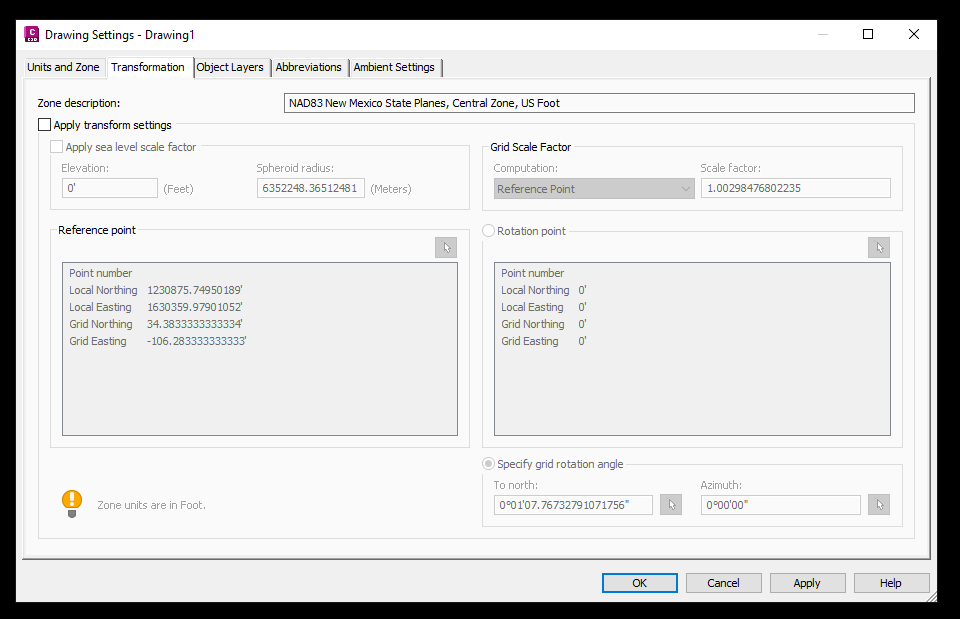Image resolution: width=960 pixels, height=619 pixels.
Task: Click the highlighted Azimuth input field
Action: 780,504
